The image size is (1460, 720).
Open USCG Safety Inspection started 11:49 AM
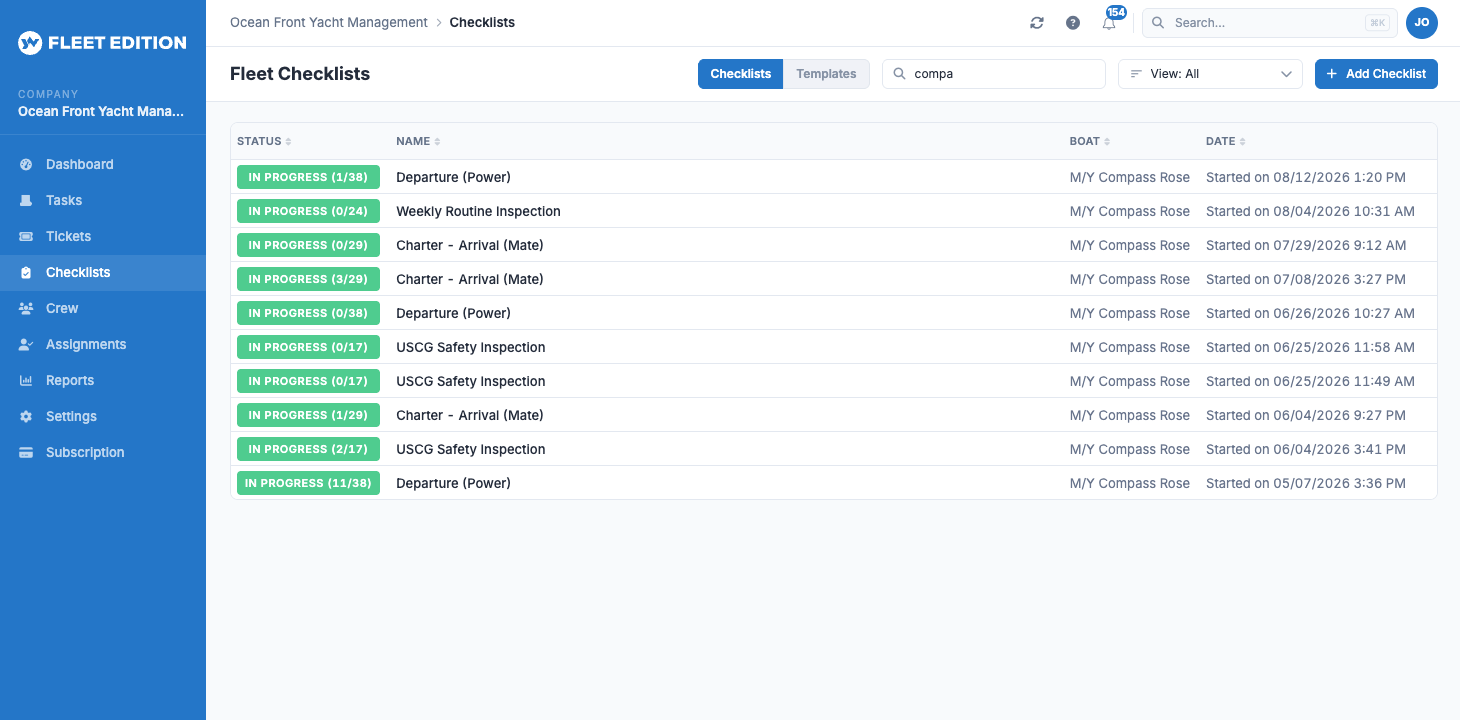pos(471,381)
